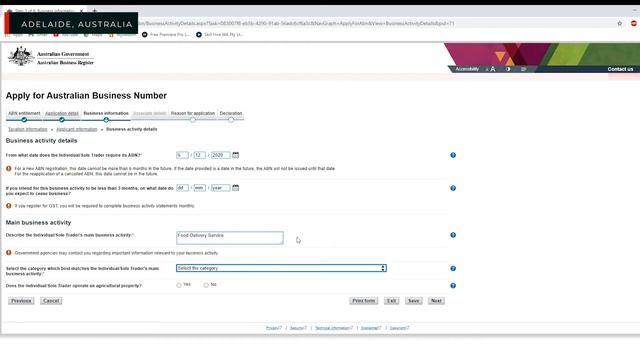
Task: Open the Free Premiere Pro bookmark
Action: coord(166,35)
